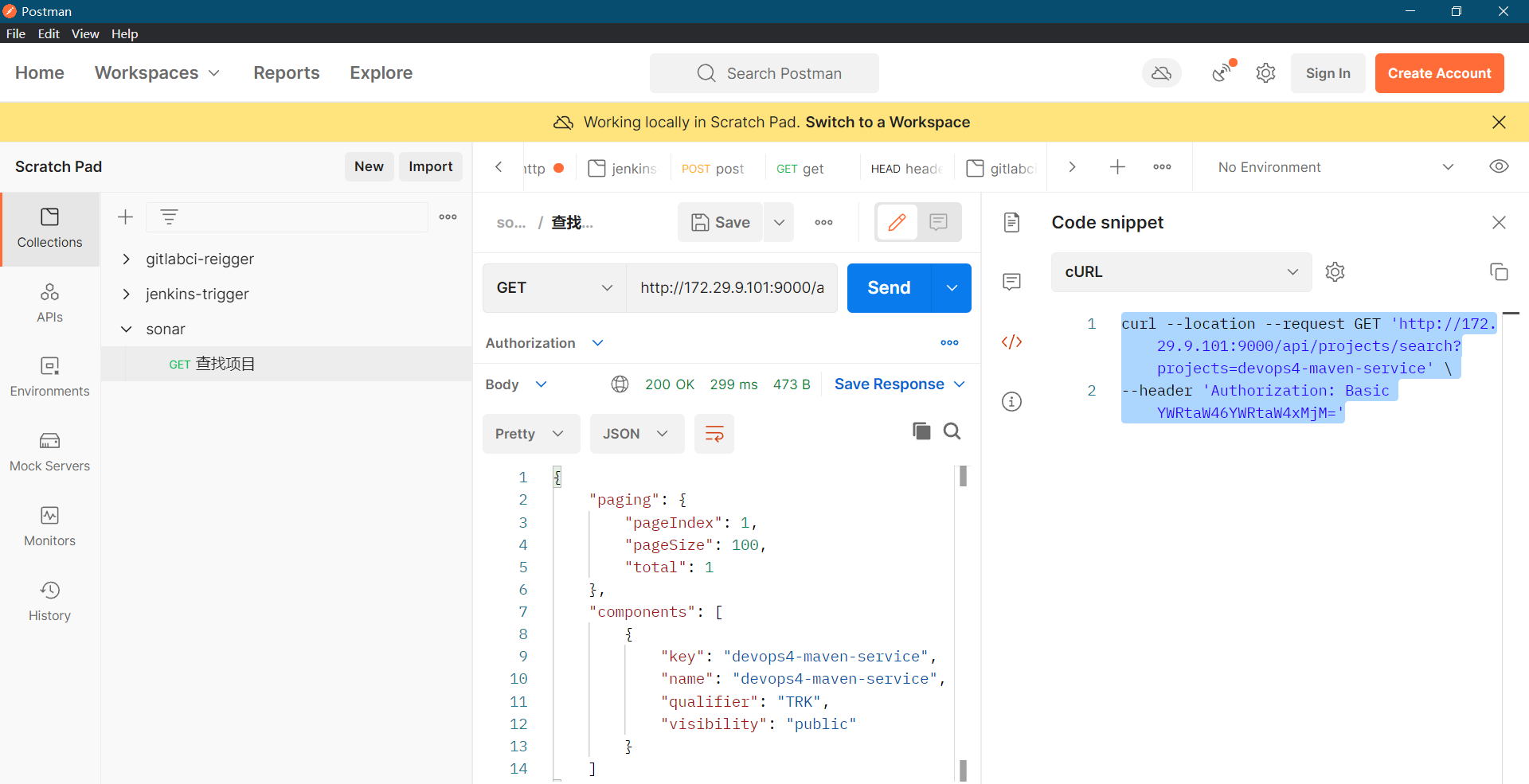The image size is (1529, 784).
Task: Open code snippet settings gear
Action: tap(1335, 272)
